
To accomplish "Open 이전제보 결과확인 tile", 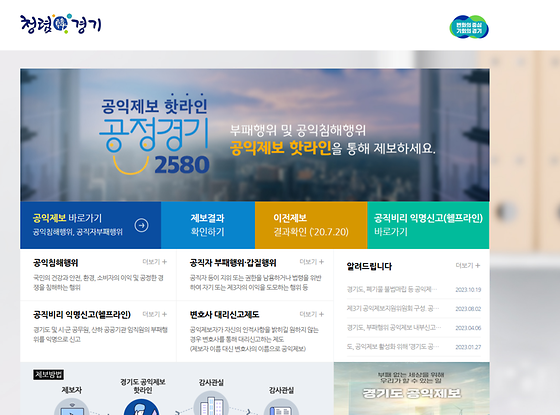I will click(x=311, y=225).
